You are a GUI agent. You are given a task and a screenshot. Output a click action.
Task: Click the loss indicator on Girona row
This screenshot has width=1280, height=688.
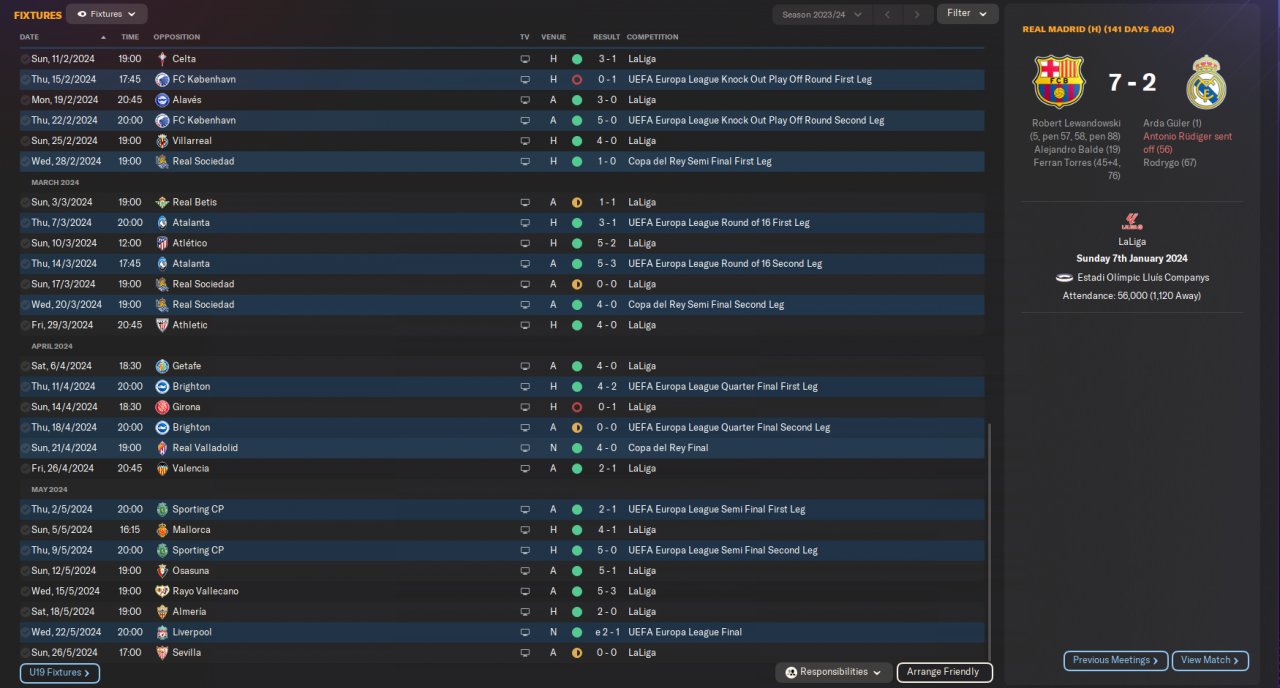click(x=577, y=407)
